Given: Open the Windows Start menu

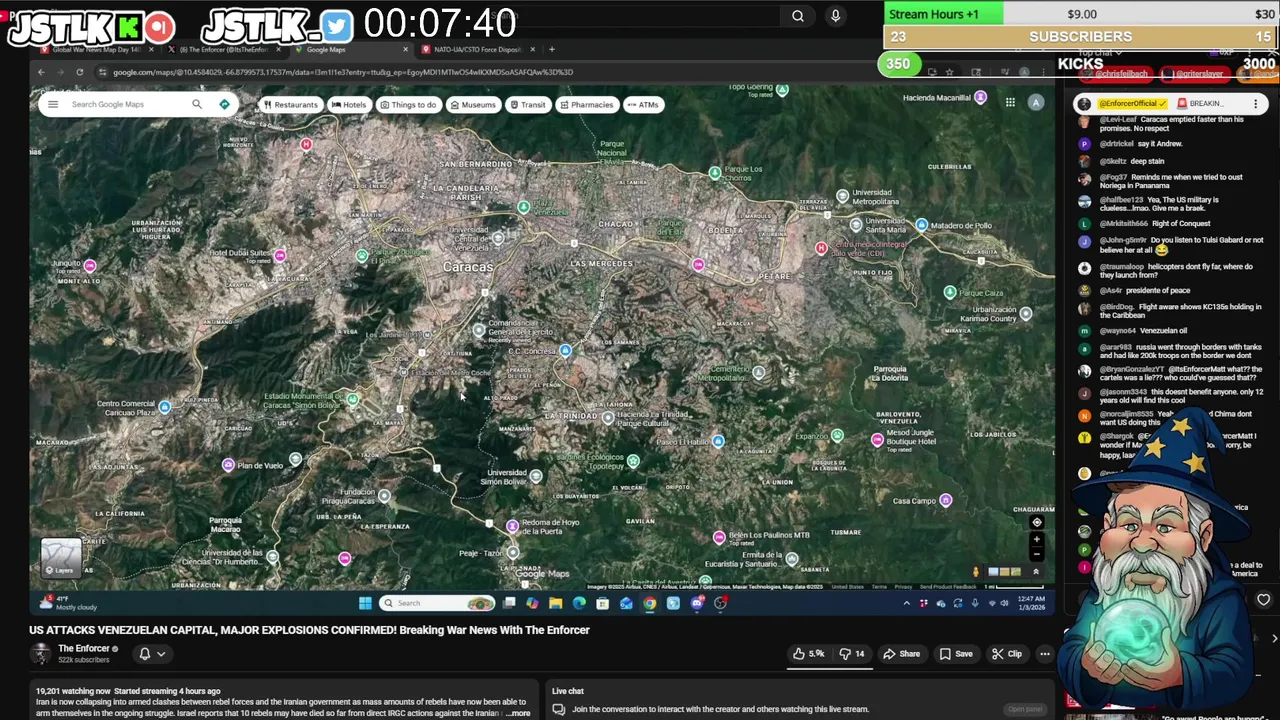Looking at the screenshot, I should coord(365,603).
